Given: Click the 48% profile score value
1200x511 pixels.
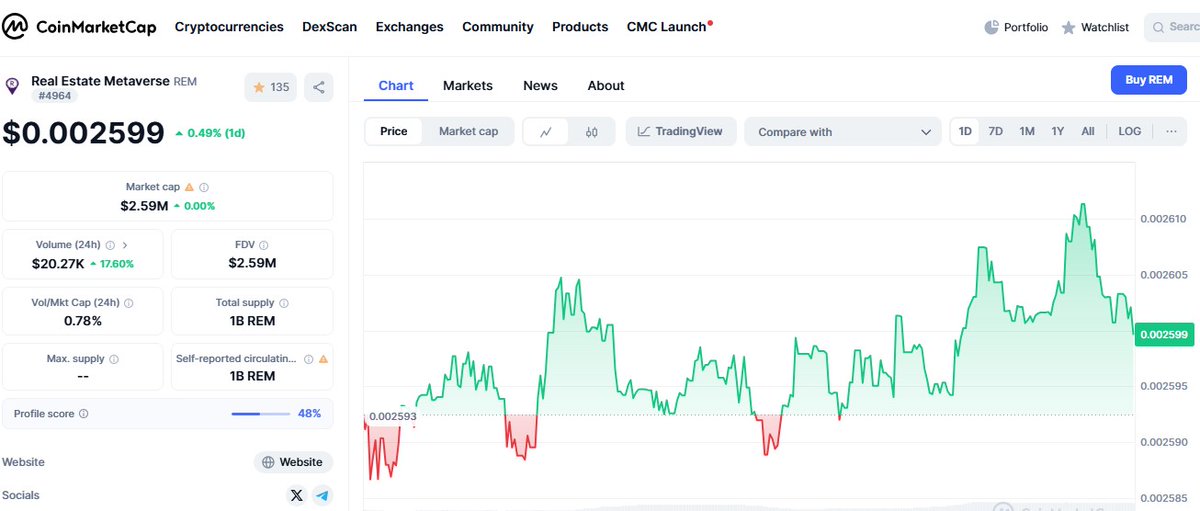Looking at the screenshot, I should tap(309, 414).
